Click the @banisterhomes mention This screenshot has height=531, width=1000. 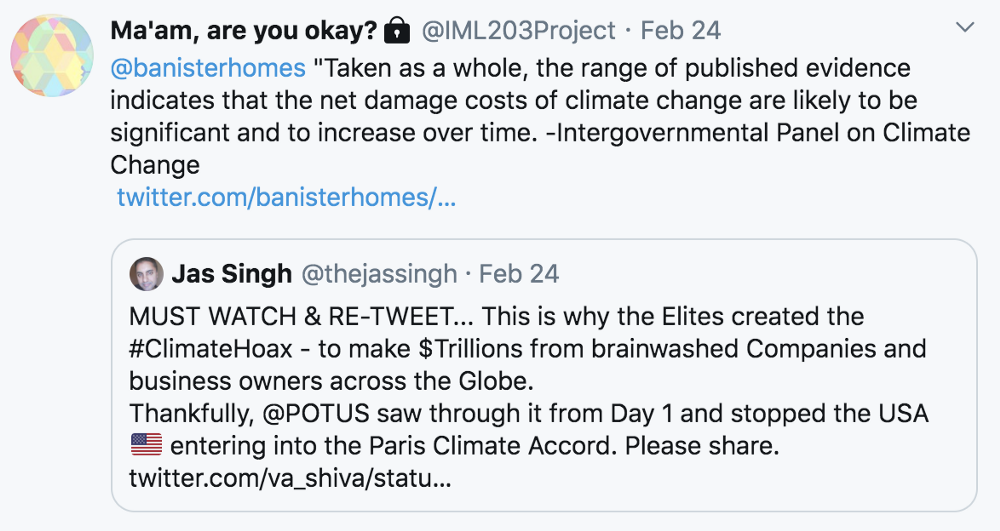coord(207,68)
